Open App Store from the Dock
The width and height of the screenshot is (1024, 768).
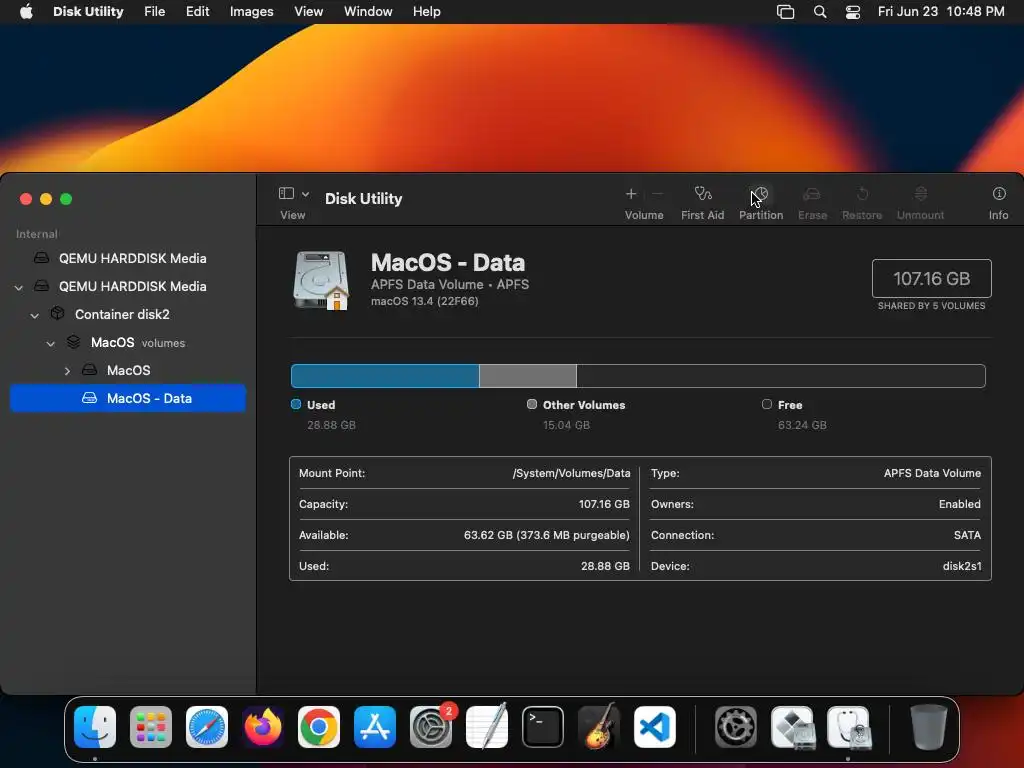coord(375,727)
